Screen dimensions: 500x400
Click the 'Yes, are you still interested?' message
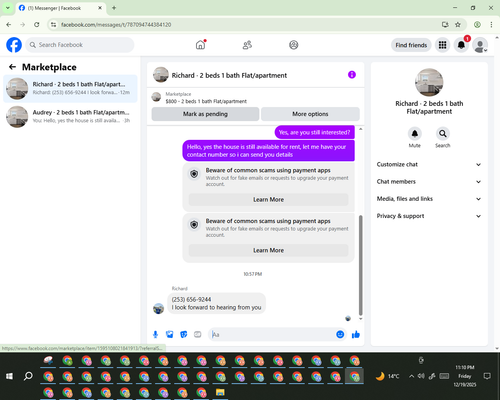pos(314,132)
